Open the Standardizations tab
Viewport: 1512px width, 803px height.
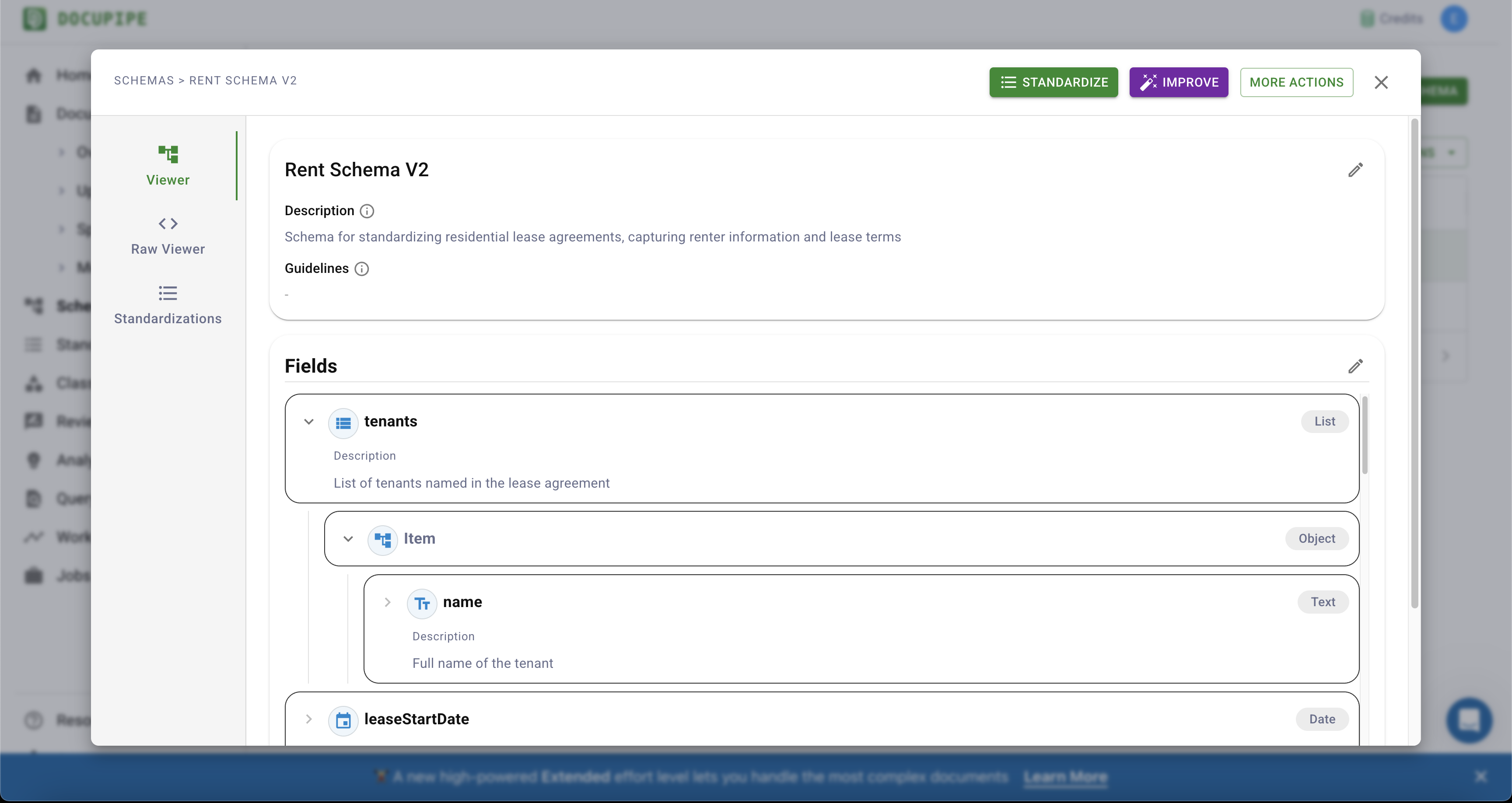(x=168, y=305)
